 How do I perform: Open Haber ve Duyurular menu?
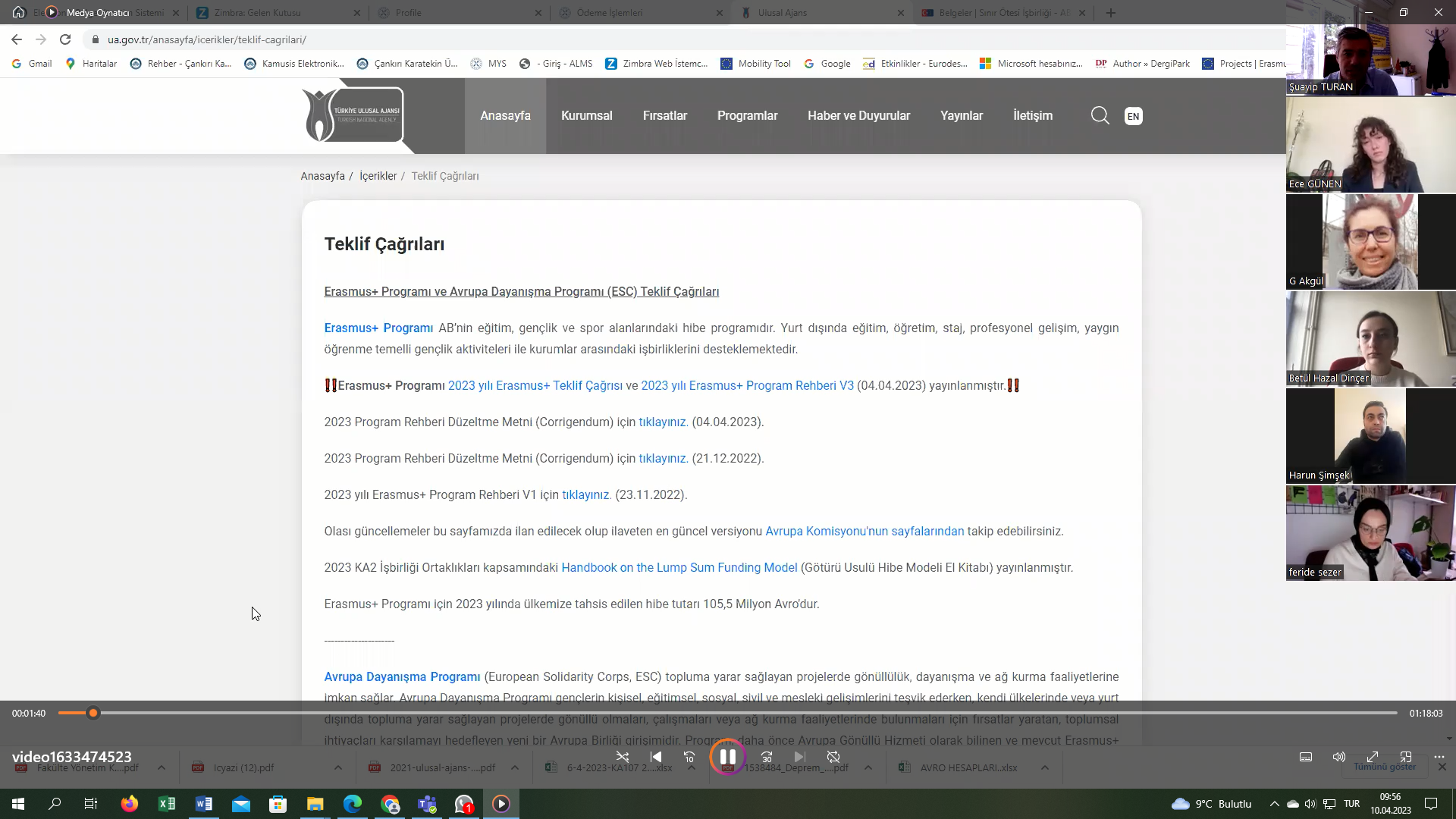[858, 115]
